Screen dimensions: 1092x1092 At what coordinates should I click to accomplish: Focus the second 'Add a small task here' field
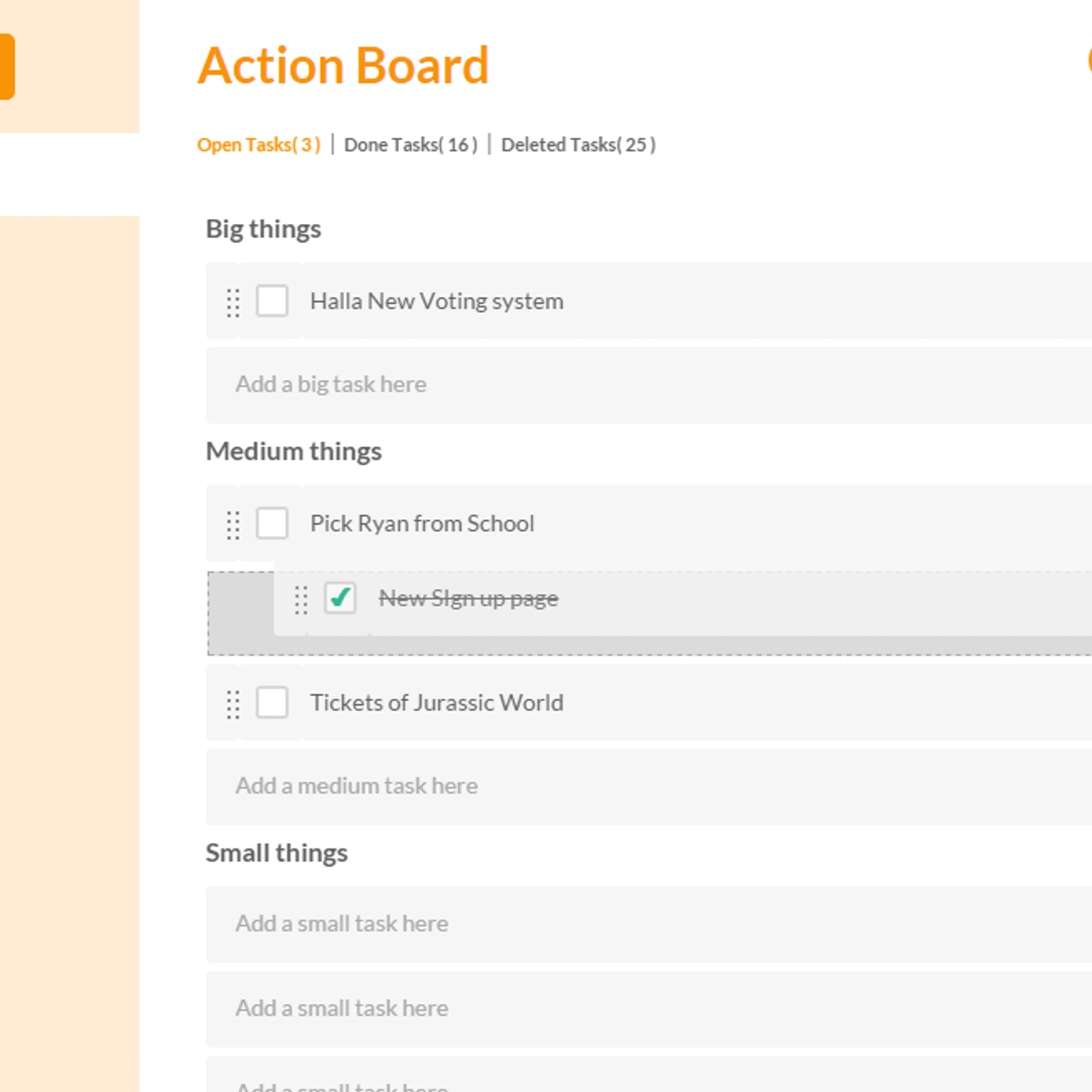[x=649, y=1009]
